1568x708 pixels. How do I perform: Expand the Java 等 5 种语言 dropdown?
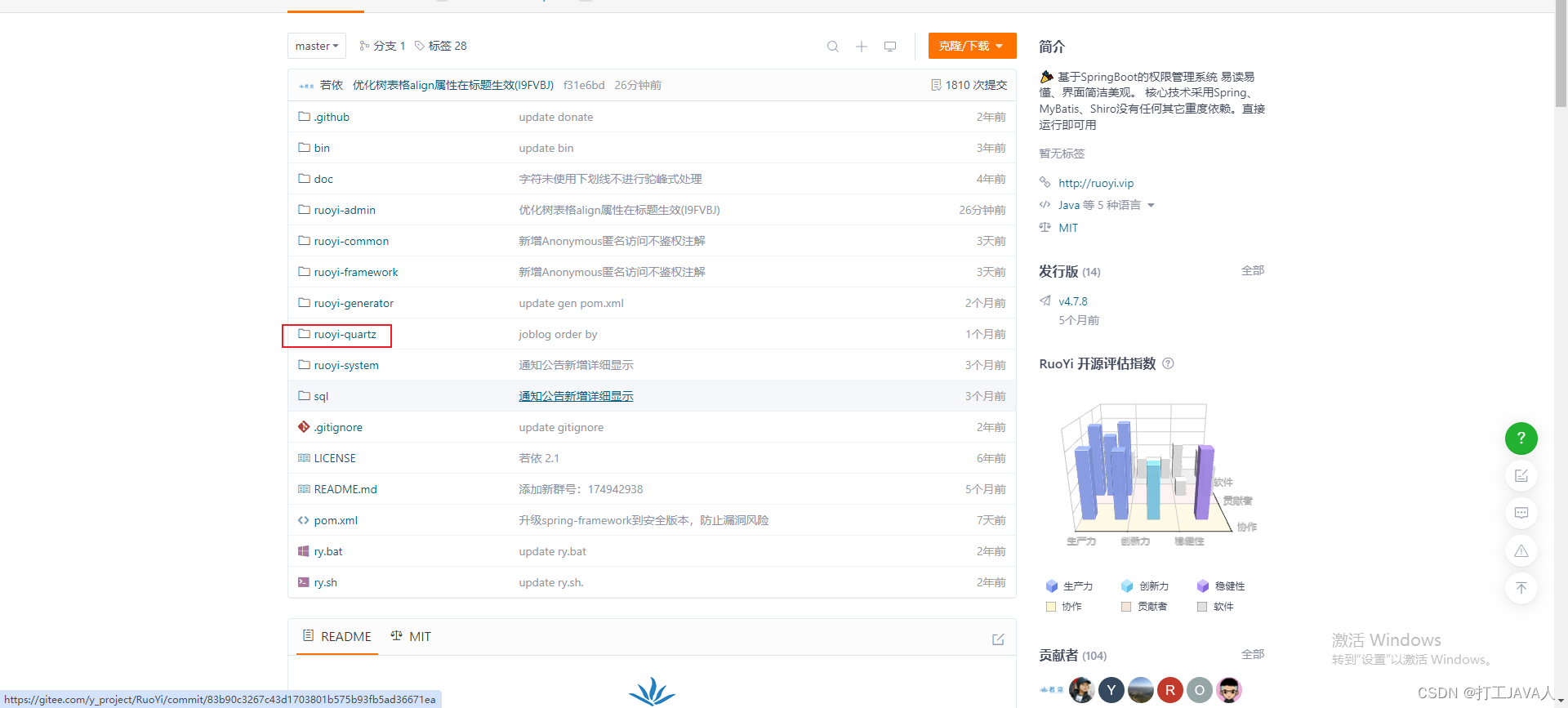click(1107, 205)
